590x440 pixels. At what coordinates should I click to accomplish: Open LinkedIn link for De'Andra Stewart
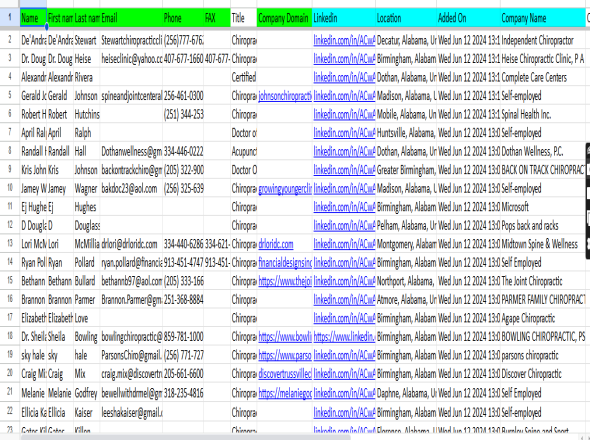344,40
